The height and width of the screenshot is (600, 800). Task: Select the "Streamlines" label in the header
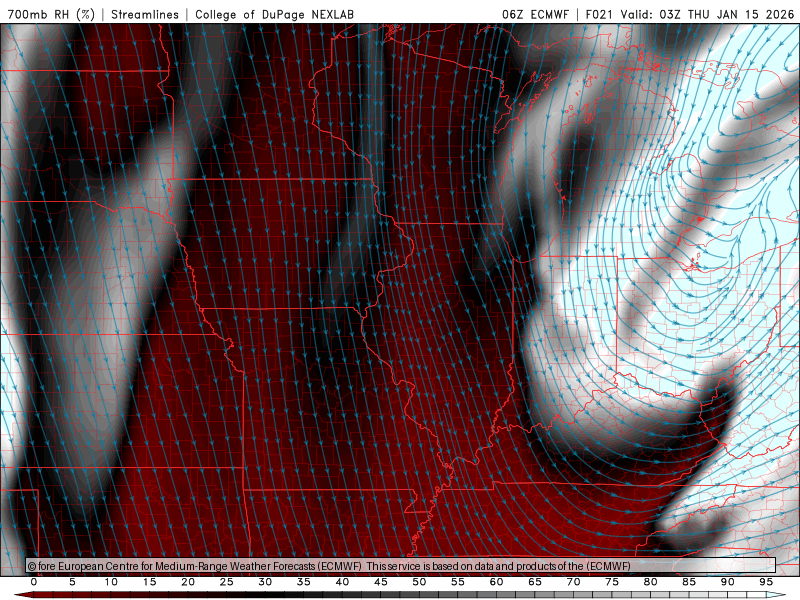tap(145, 14)
